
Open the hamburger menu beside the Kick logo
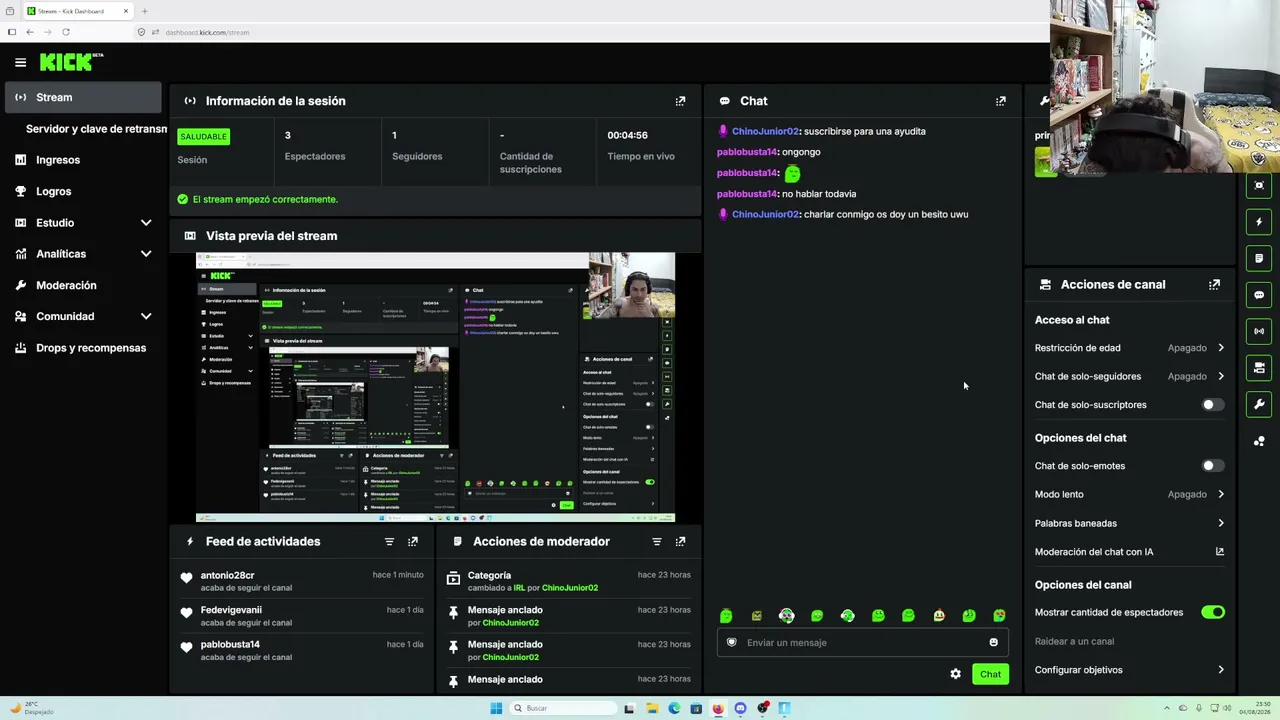(x=20, y=62)
